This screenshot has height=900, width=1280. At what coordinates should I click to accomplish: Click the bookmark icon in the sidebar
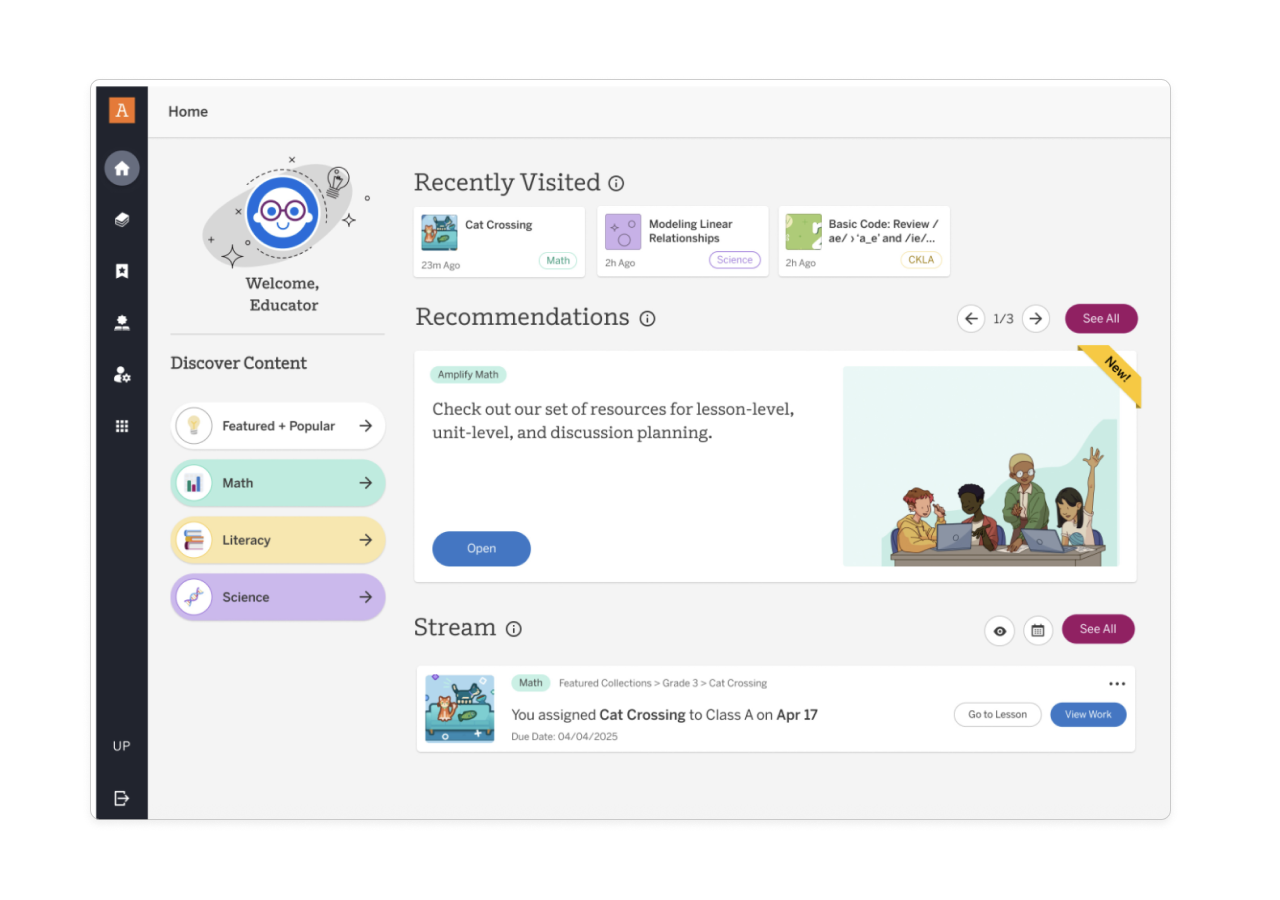point(122,271)
